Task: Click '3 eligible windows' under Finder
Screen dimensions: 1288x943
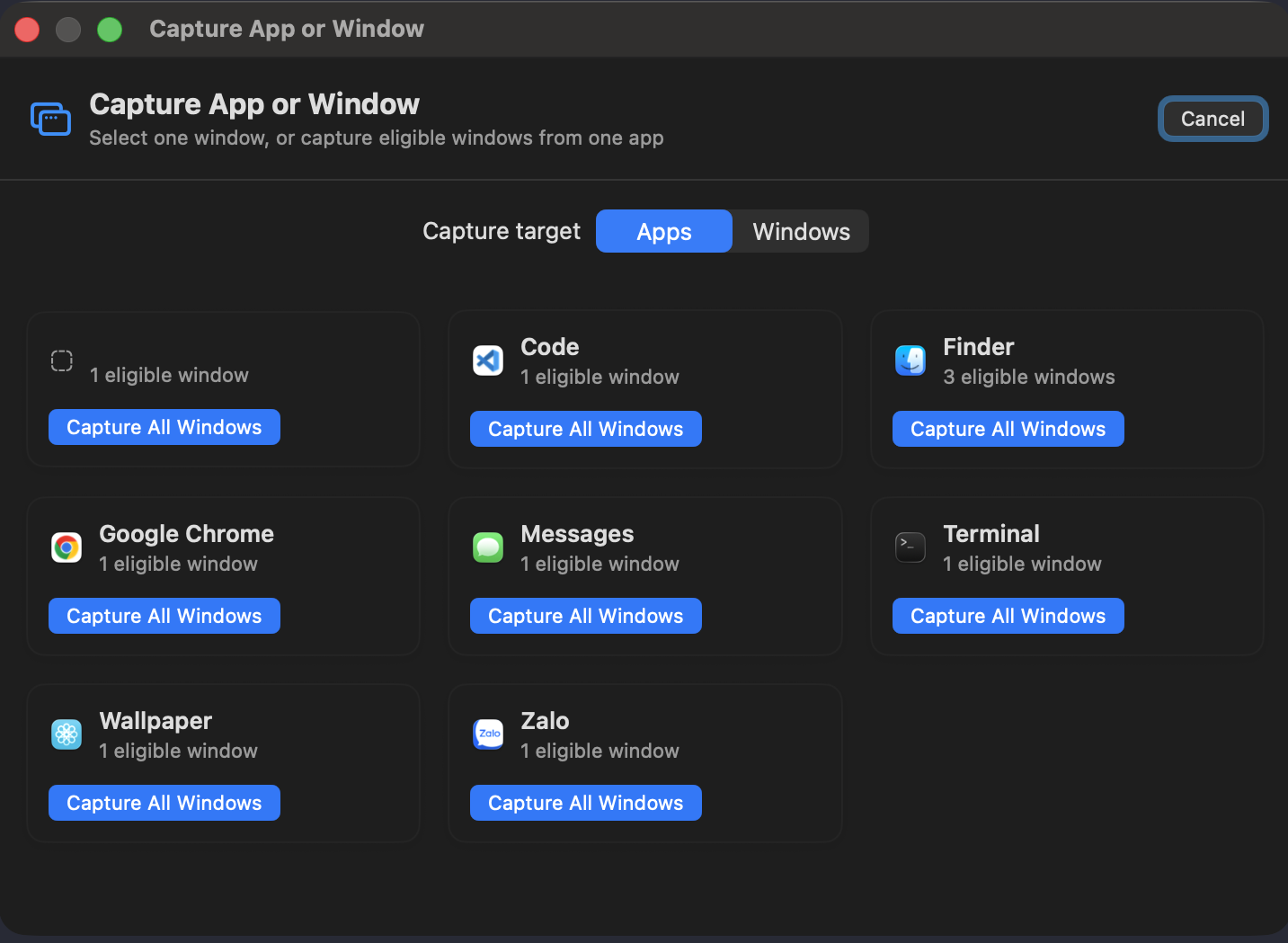Action: tap(1029, 377)
